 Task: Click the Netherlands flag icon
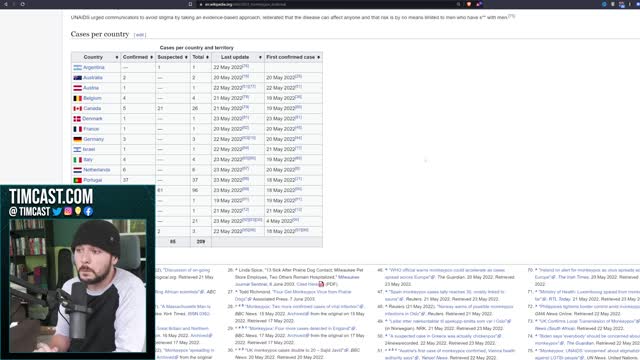78,170
